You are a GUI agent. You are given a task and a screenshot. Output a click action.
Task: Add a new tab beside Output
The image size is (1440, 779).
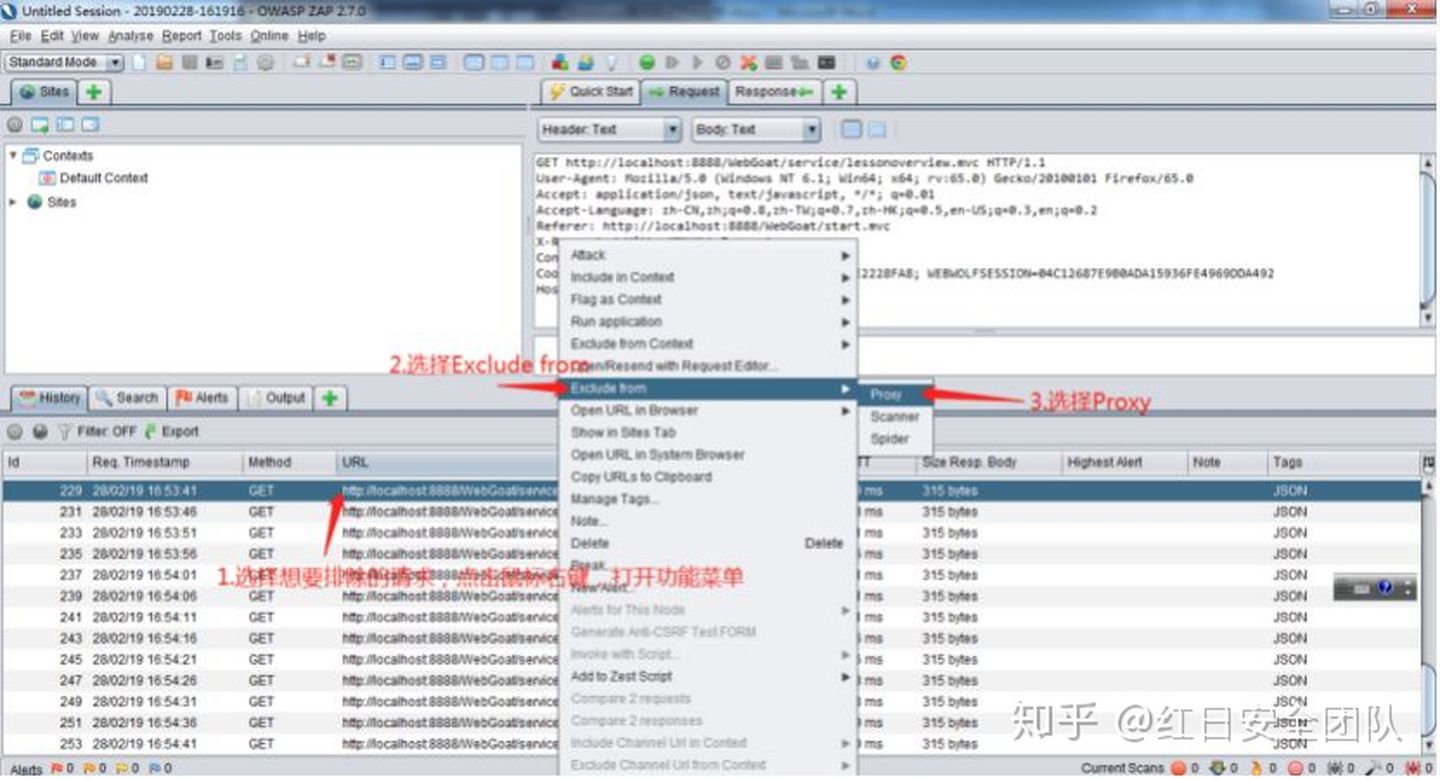(330, 398)
